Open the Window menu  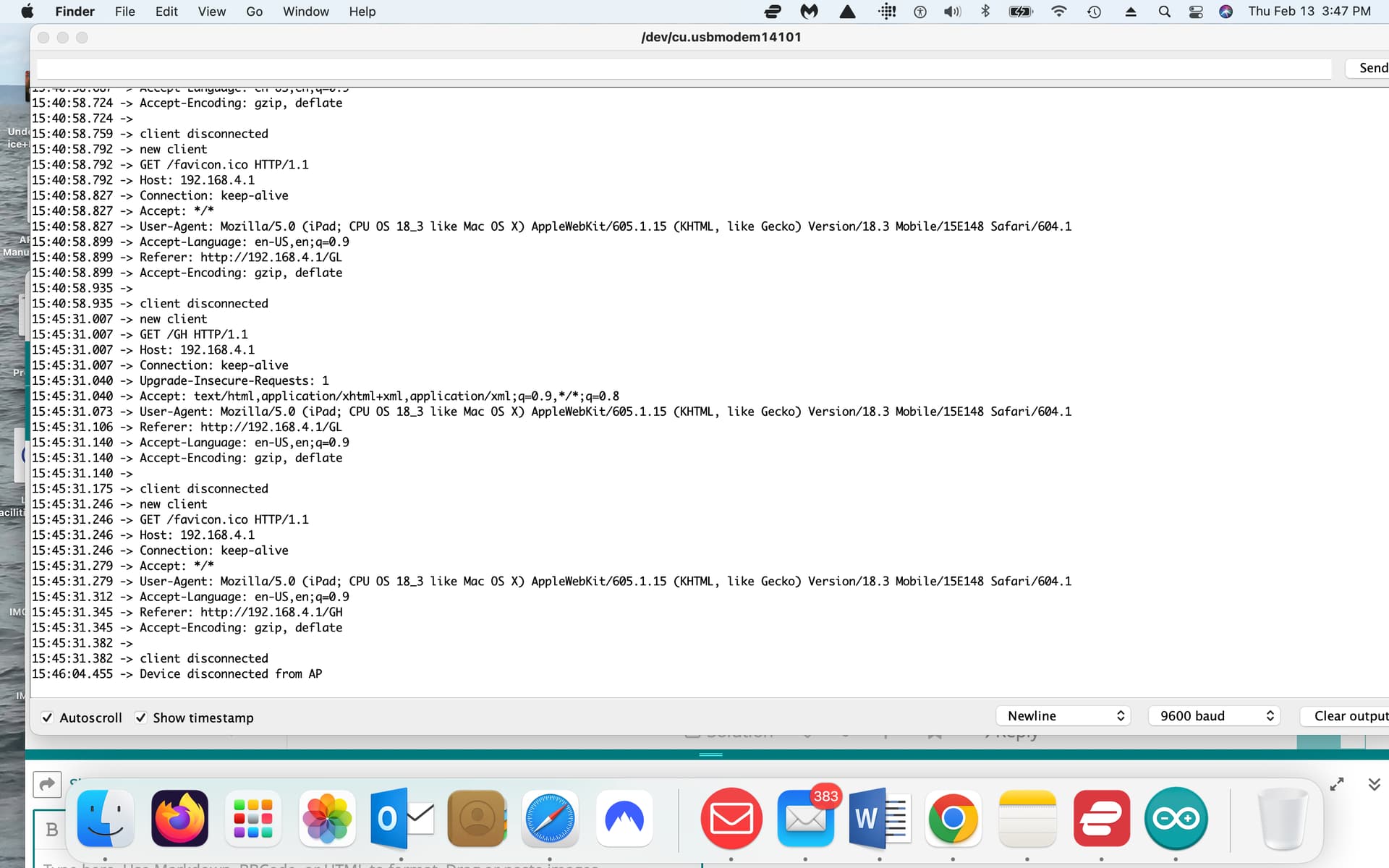click(x=305, y=12)
